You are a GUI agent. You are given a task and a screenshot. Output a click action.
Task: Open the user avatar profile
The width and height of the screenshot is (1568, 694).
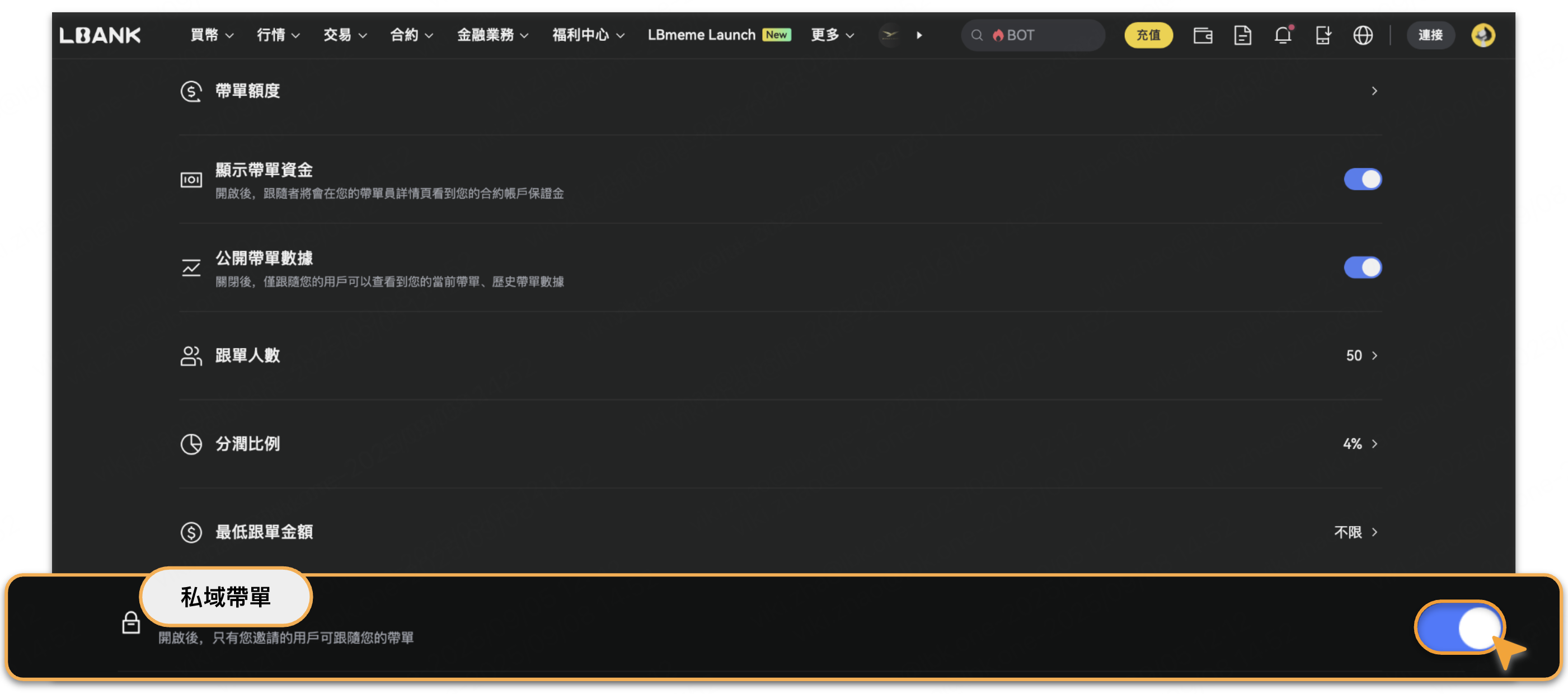coord(1483,35)
